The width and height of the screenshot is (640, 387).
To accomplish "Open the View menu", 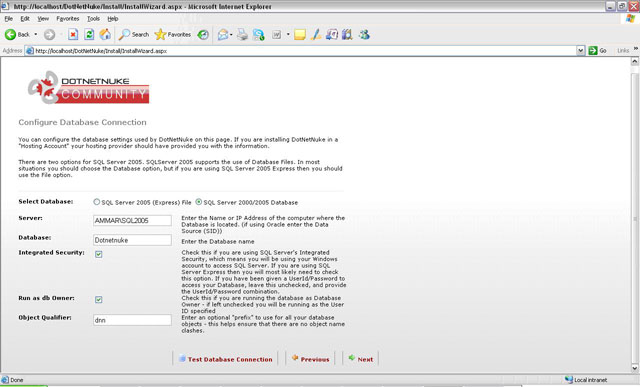I will click(x=43, y=19).
